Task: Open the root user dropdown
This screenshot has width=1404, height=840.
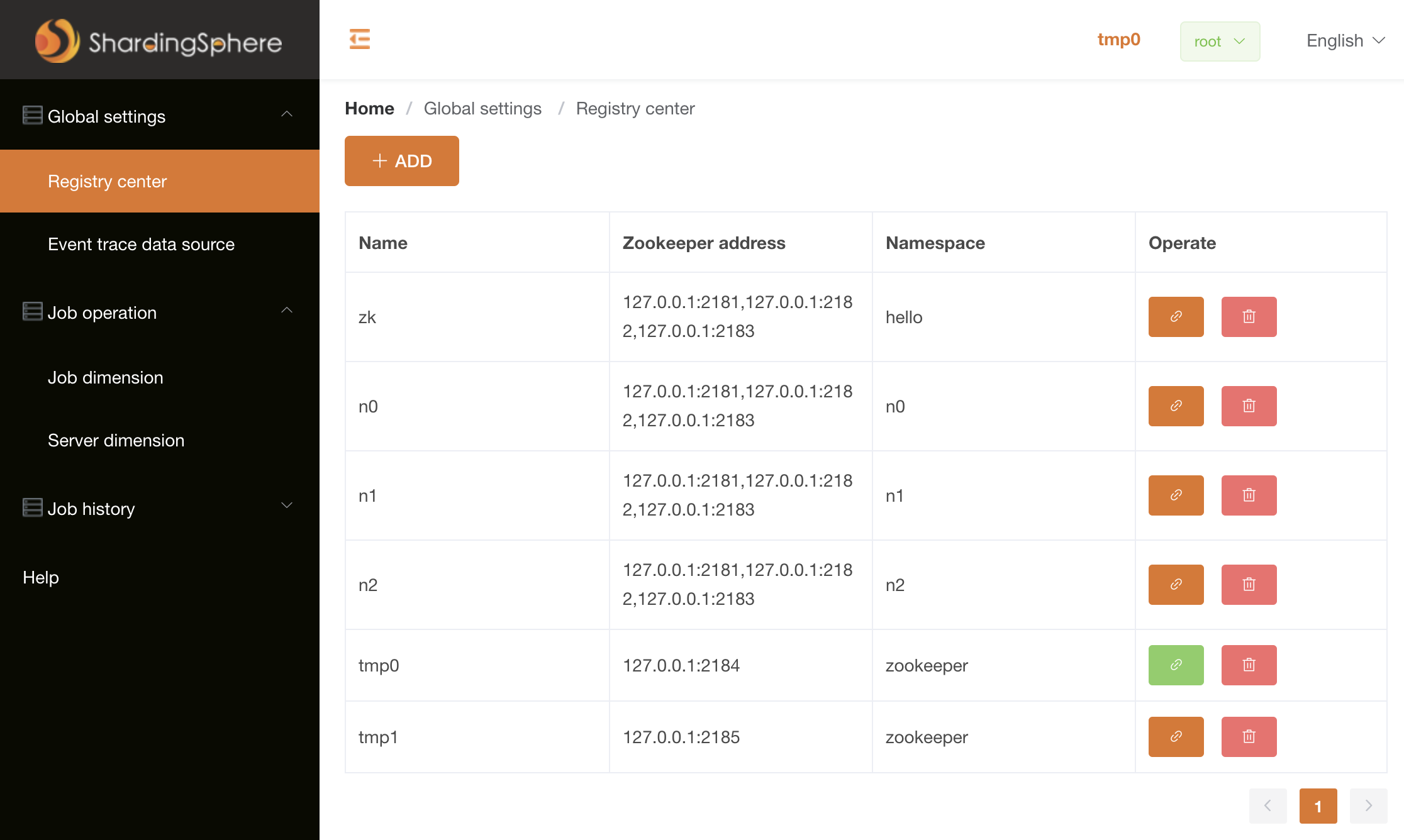Action: click(1219, 41)
